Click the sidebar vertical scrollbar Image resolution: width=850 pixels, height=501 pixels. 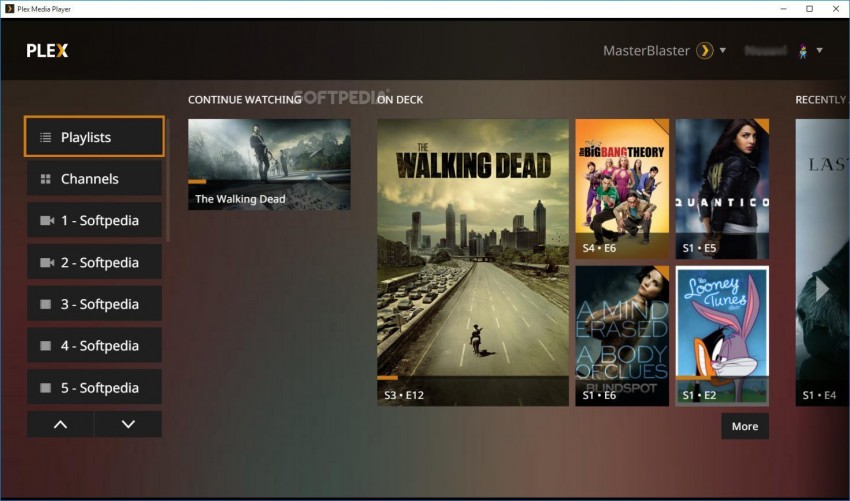(x=168, y=181)
